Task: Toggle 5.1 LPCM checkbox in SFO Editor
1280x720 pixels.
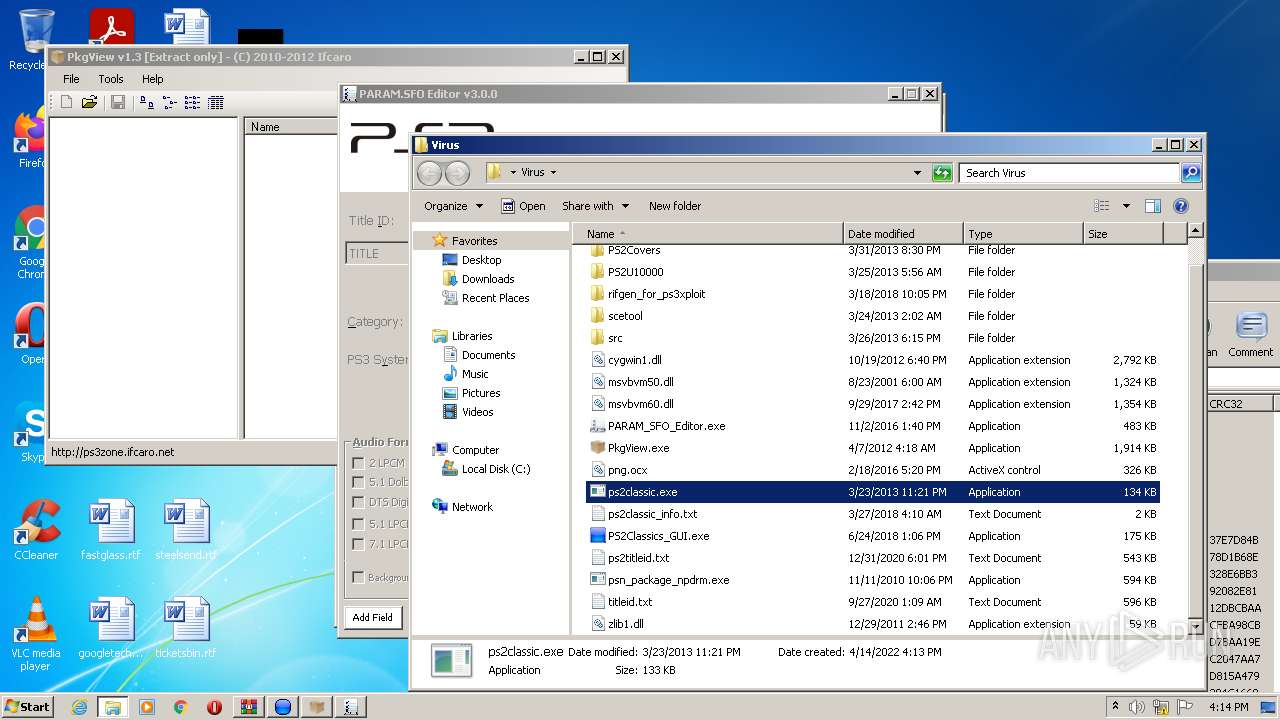Action: point(358,524)
